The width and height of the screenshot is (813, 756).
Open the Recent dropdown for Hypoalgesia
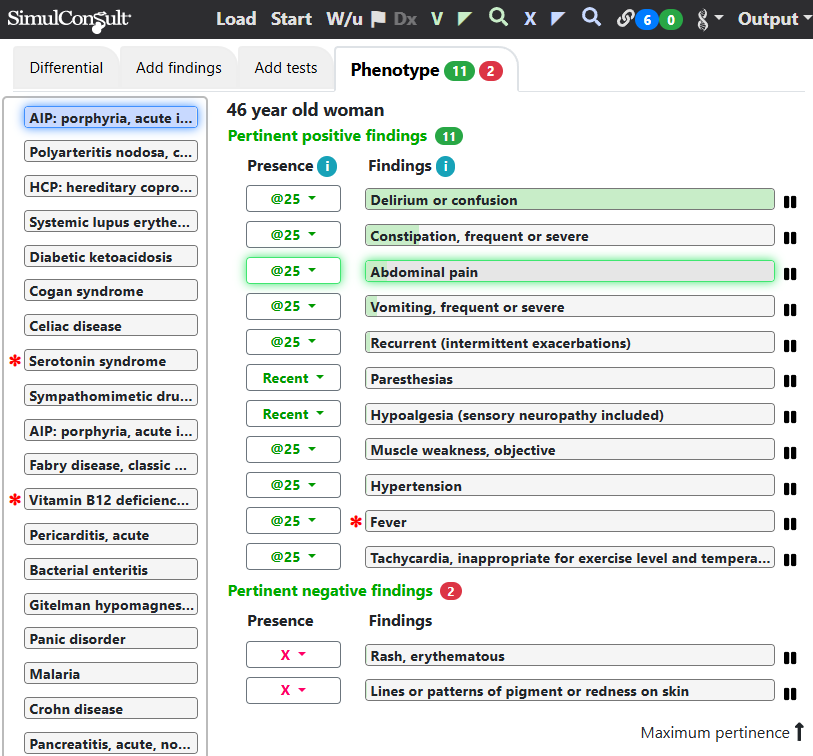293,413
